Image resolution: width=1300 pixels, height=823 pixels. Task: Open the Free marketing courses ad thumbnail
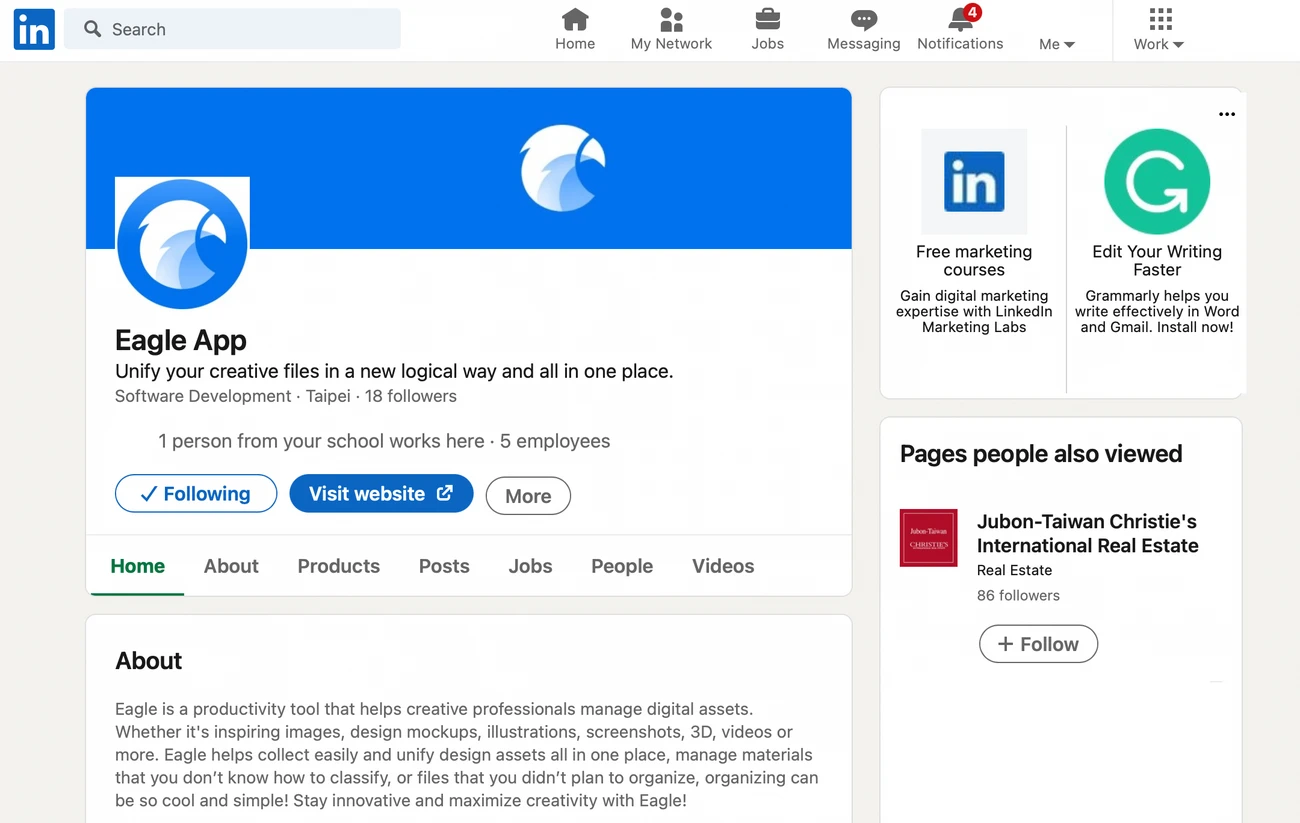pyautogui.click(x=974, y=182)
